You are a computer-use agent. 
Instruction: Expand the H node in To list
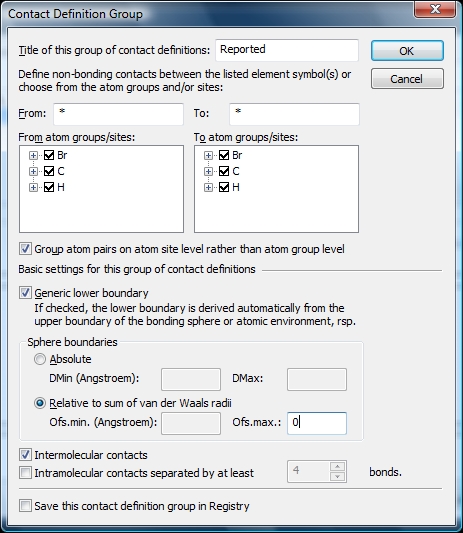click(x=208, y=187)
